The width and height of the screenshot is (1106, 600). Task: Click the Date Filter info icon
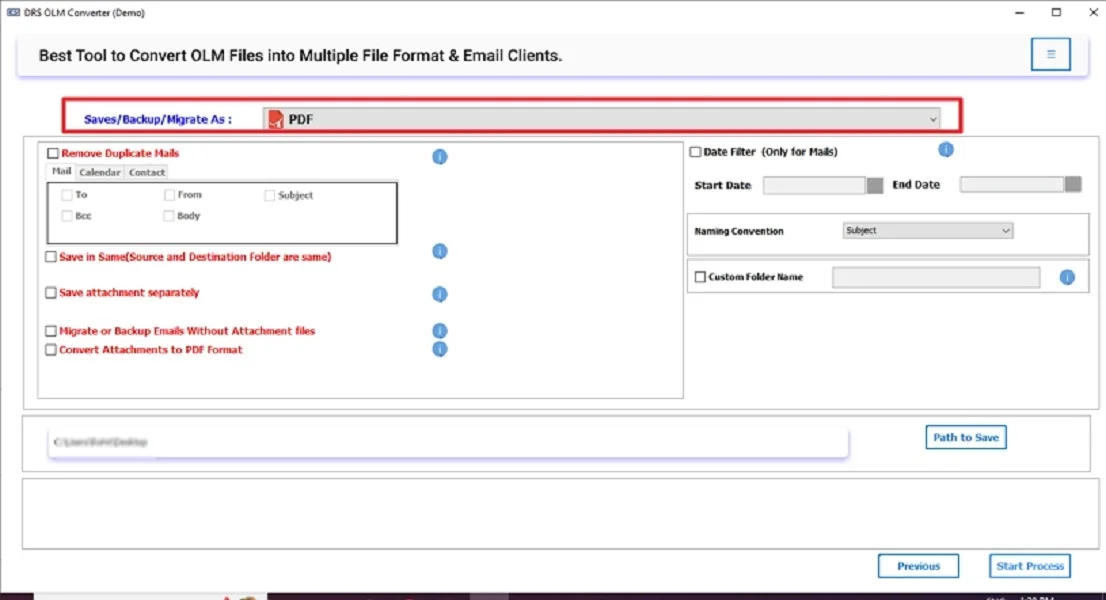pos(945,149)
